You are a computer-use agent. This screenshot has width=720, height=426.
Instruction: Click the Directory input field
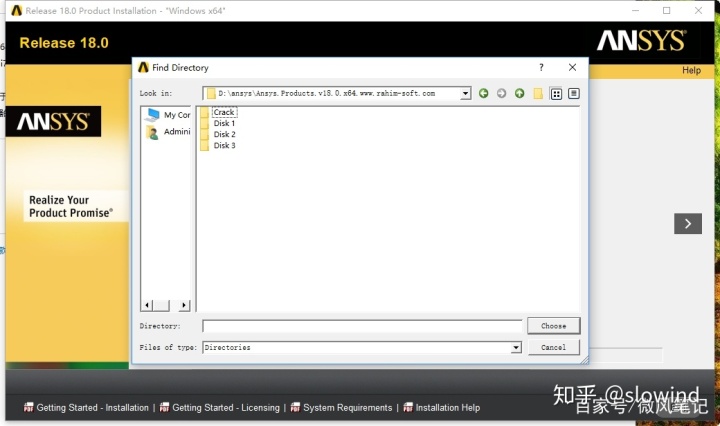pyautogui.click(x=362, y=326)
